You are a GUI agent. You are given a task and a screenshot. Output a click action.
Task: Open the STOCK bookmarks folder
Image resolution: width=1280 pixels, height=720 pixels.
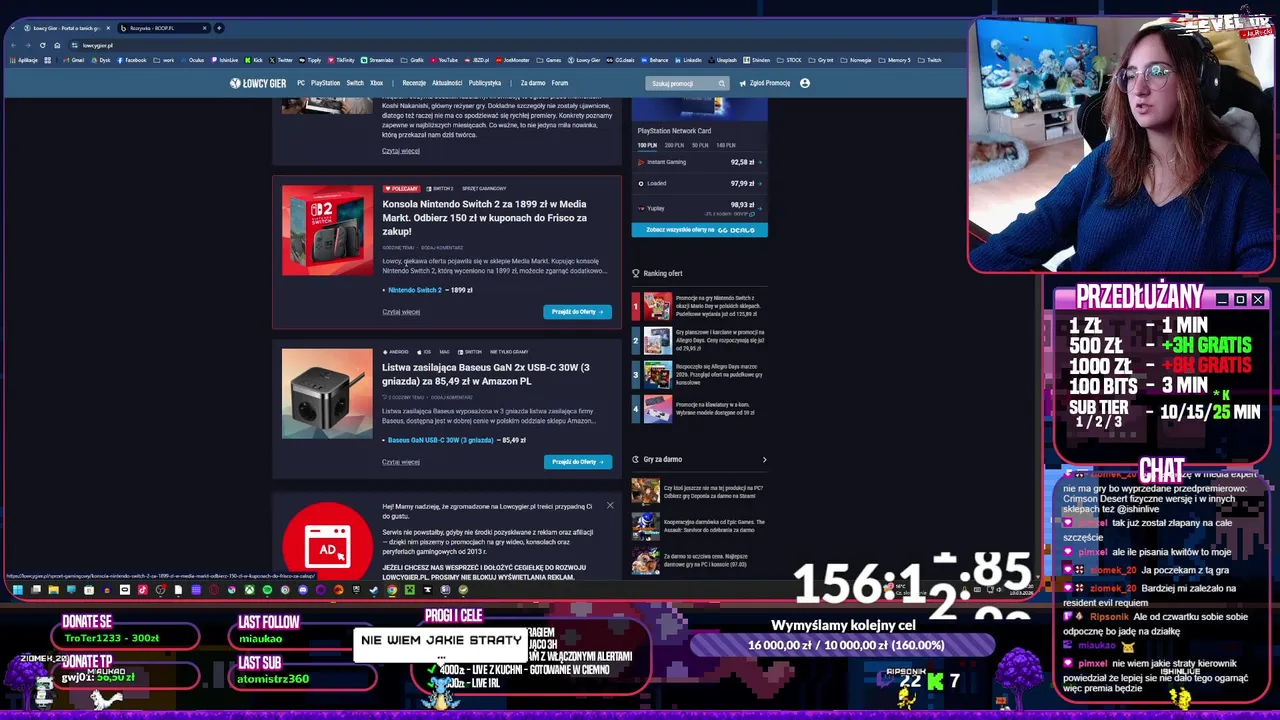coord(790,60)
